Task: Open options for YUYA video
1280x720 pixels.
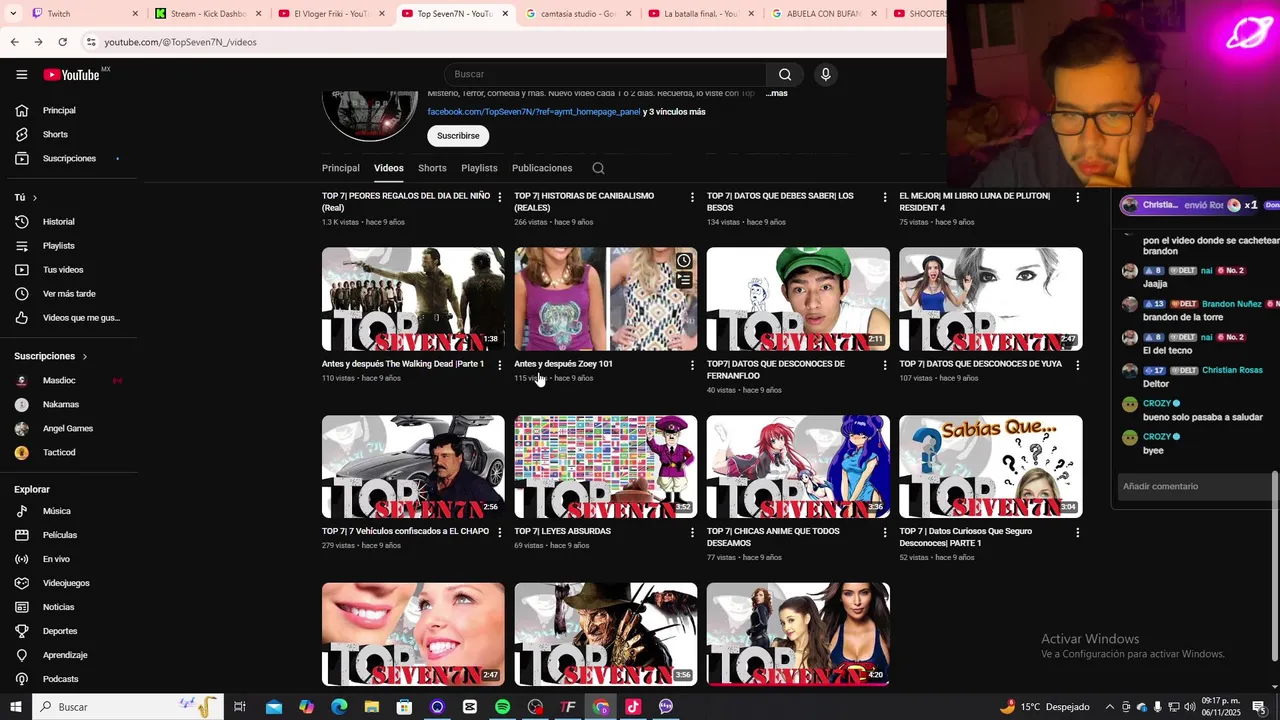Action: 1077,366
